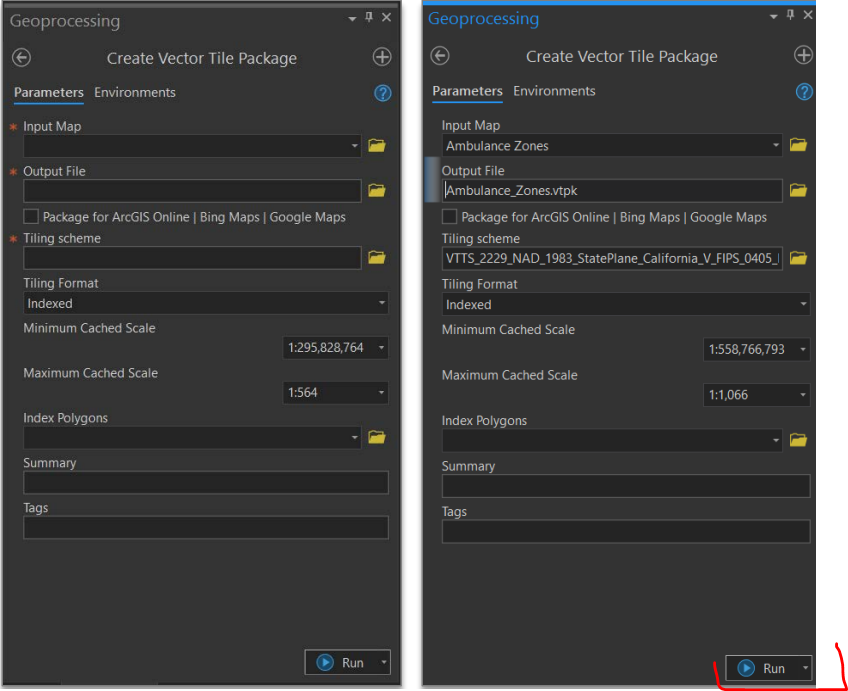Open the Tiling scheme file browser

[x=797, y=257]
